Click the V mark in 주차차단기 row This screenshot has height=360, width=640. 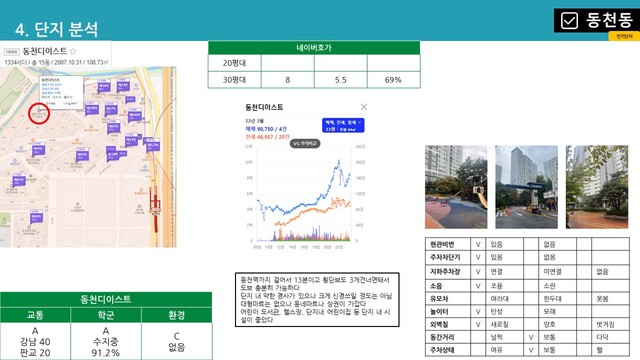pos(478,258)
